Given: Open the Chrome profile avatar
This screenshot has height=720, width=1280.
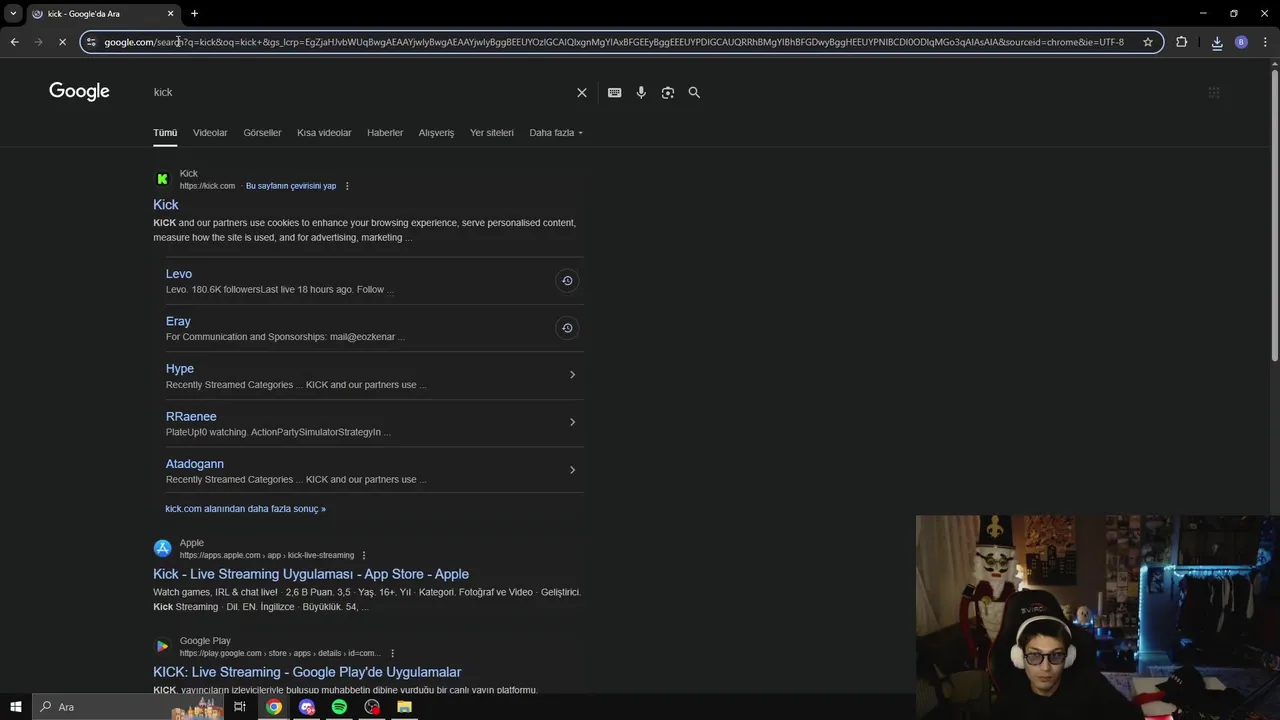Looking at the screenshot, I should (1241, 42).
